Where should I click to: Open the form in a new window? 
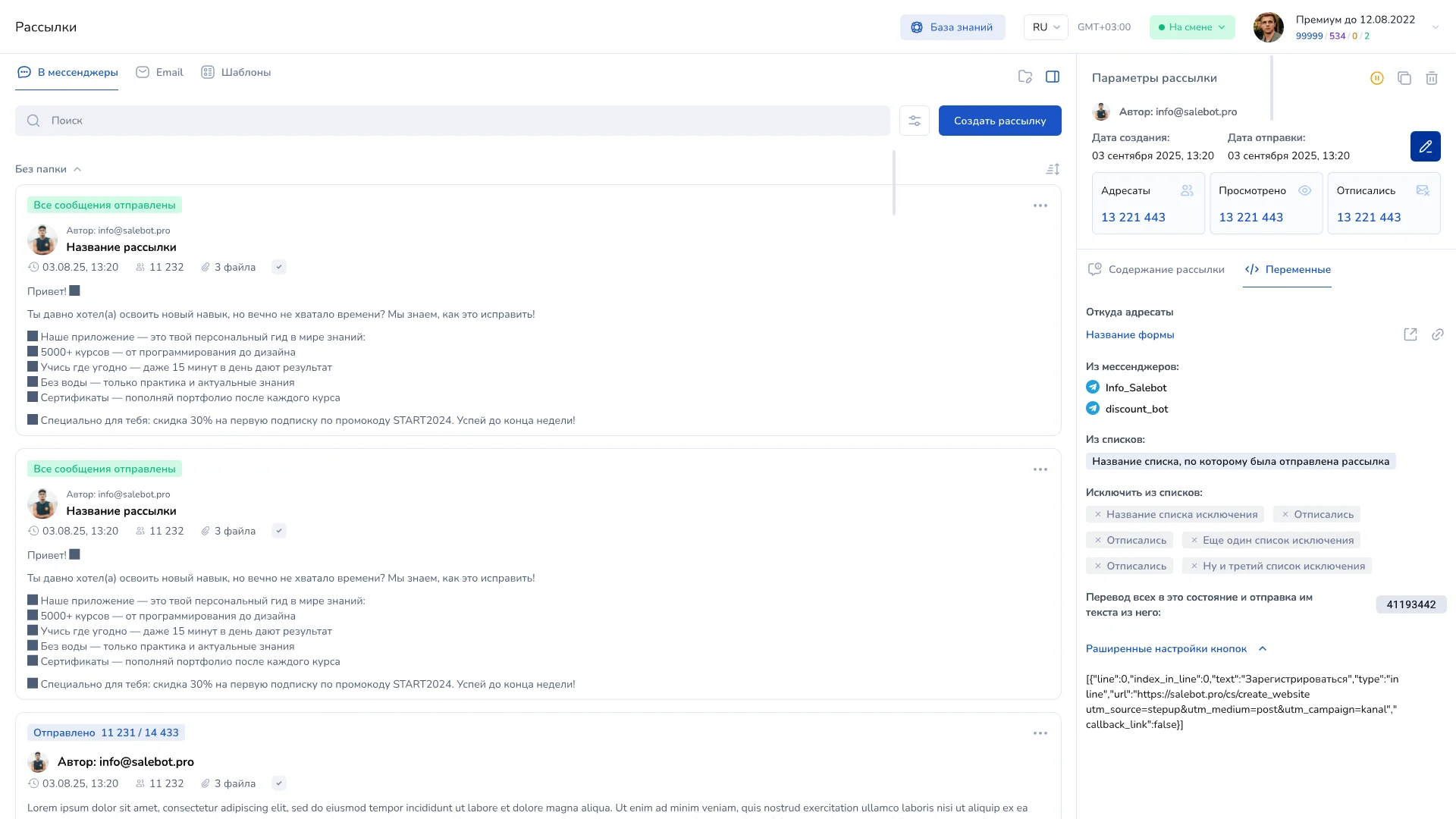[1410, 334]
